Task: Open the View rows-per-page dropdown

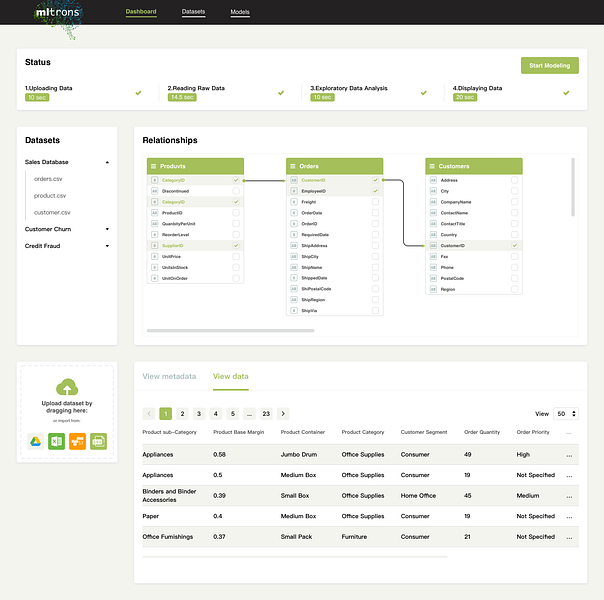Action: pyautogui.click(x=566, y=414)
